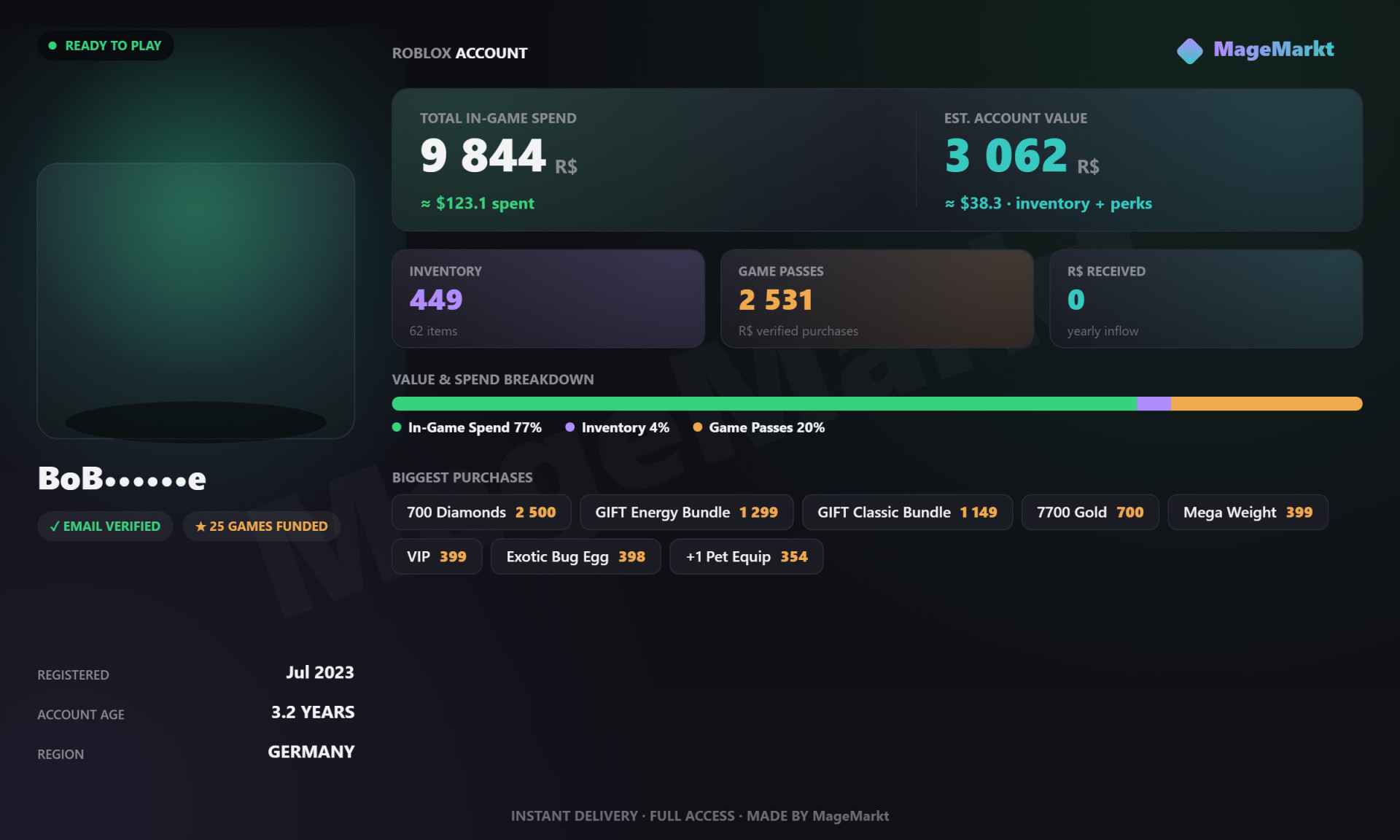The width and height of the screenshot is (1400, 840).
Task: Open the R$ Received stat card
Action: click(x=1206, y=299)
